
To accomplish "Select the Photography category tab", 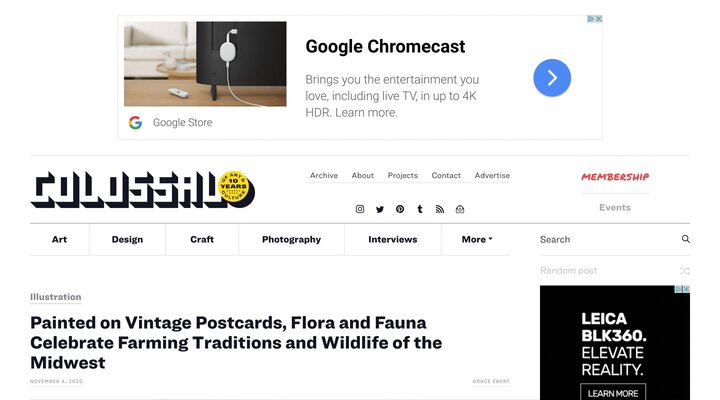I will (291, 239).
